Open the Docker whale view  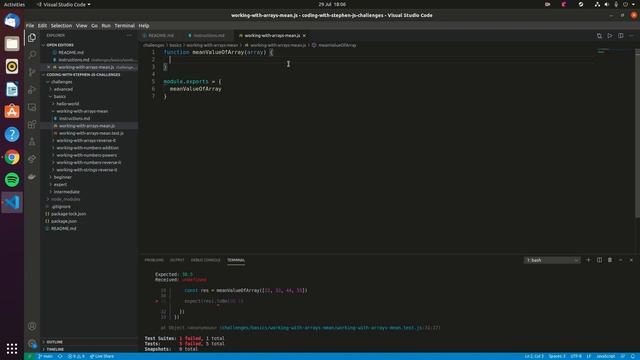tap(32, 176)
